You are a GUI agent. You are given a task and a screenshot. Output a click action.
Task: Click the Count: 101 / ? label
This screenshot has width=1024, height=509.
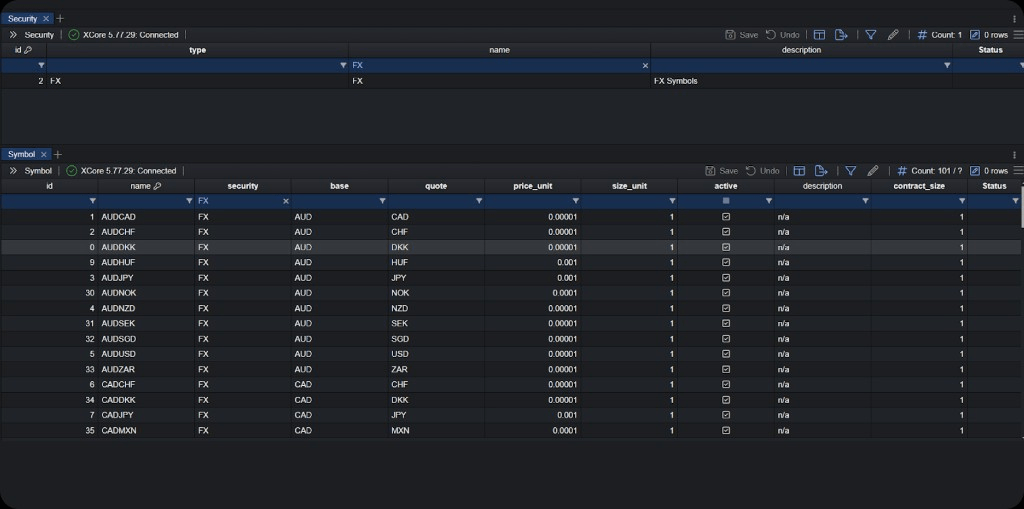point(936,171)
